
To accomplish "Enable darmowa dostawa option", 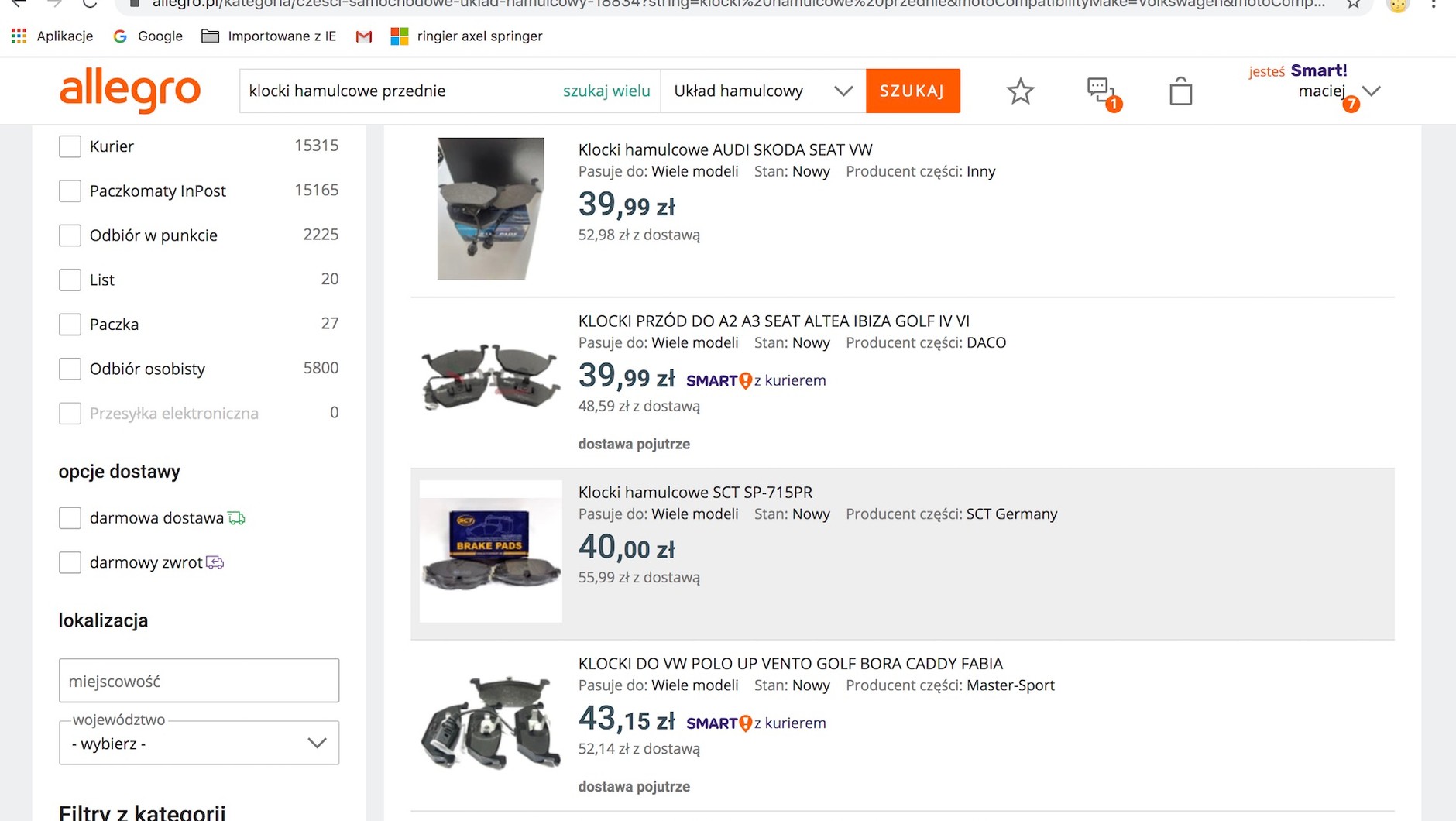I will tap(70, 518).
